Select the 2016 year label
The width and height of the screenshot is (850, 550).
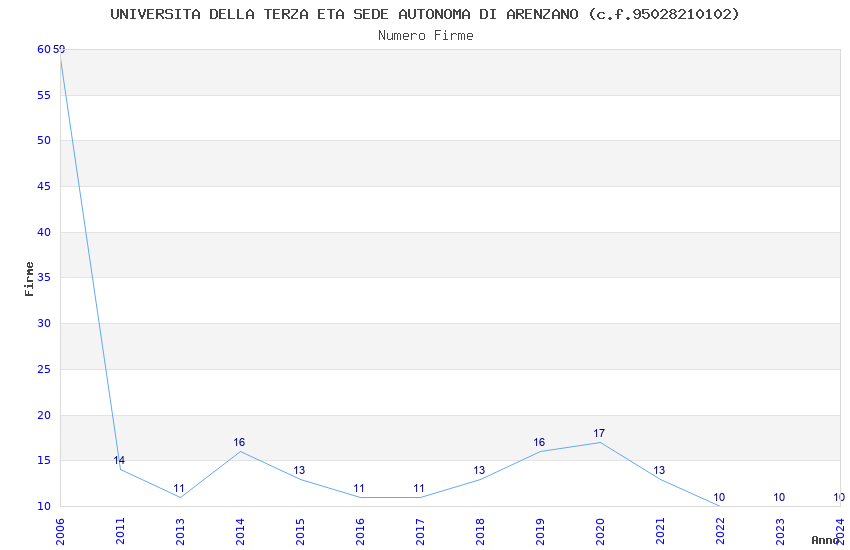pos(360,532)
